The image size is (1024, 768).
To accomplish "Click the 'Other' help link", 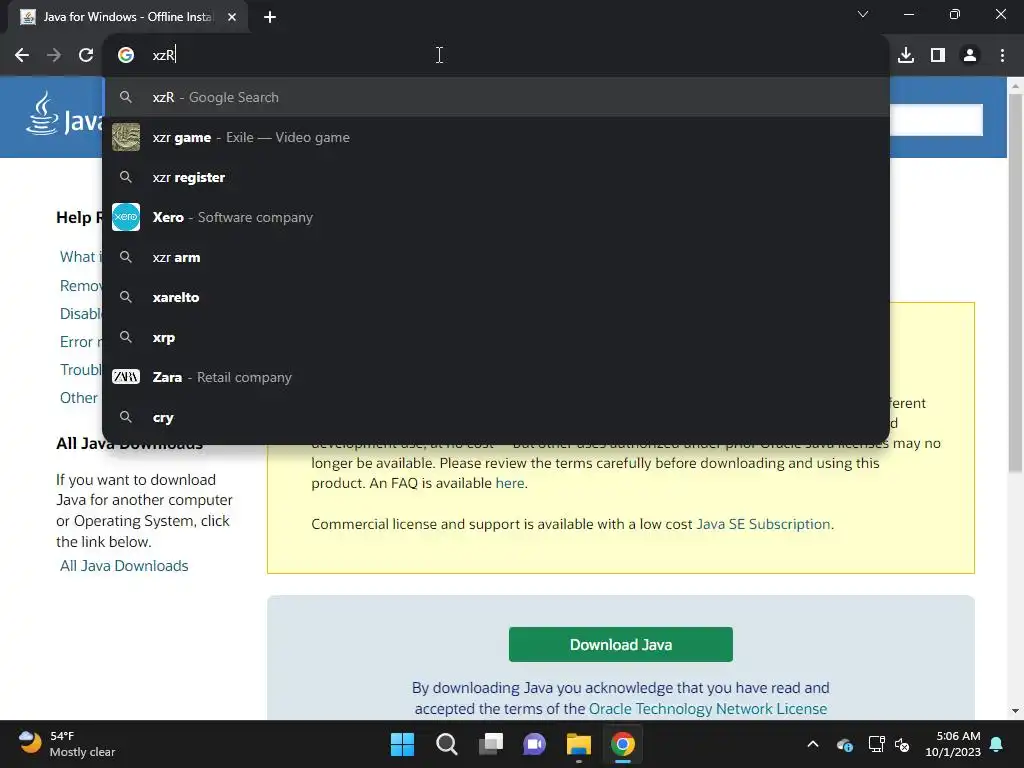I will pyautogui.click(x=79, y=398).
